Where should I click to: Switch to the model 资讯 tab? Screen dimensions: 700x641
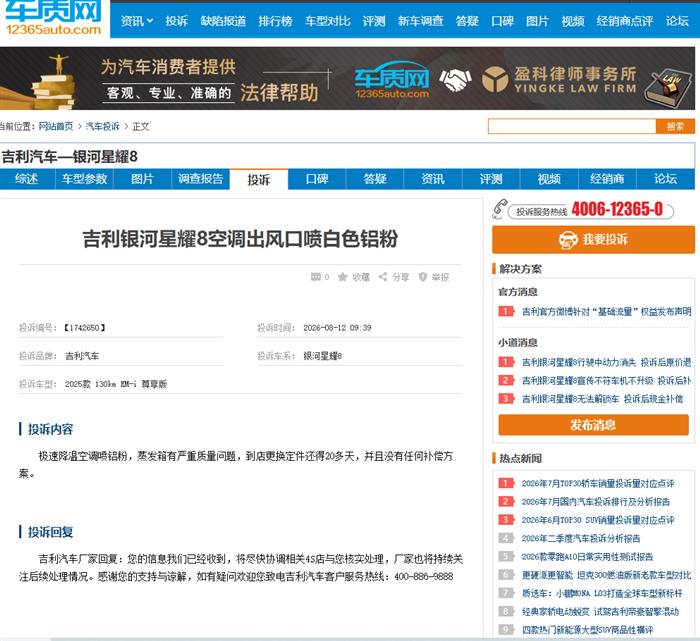(x=433, y=179)
